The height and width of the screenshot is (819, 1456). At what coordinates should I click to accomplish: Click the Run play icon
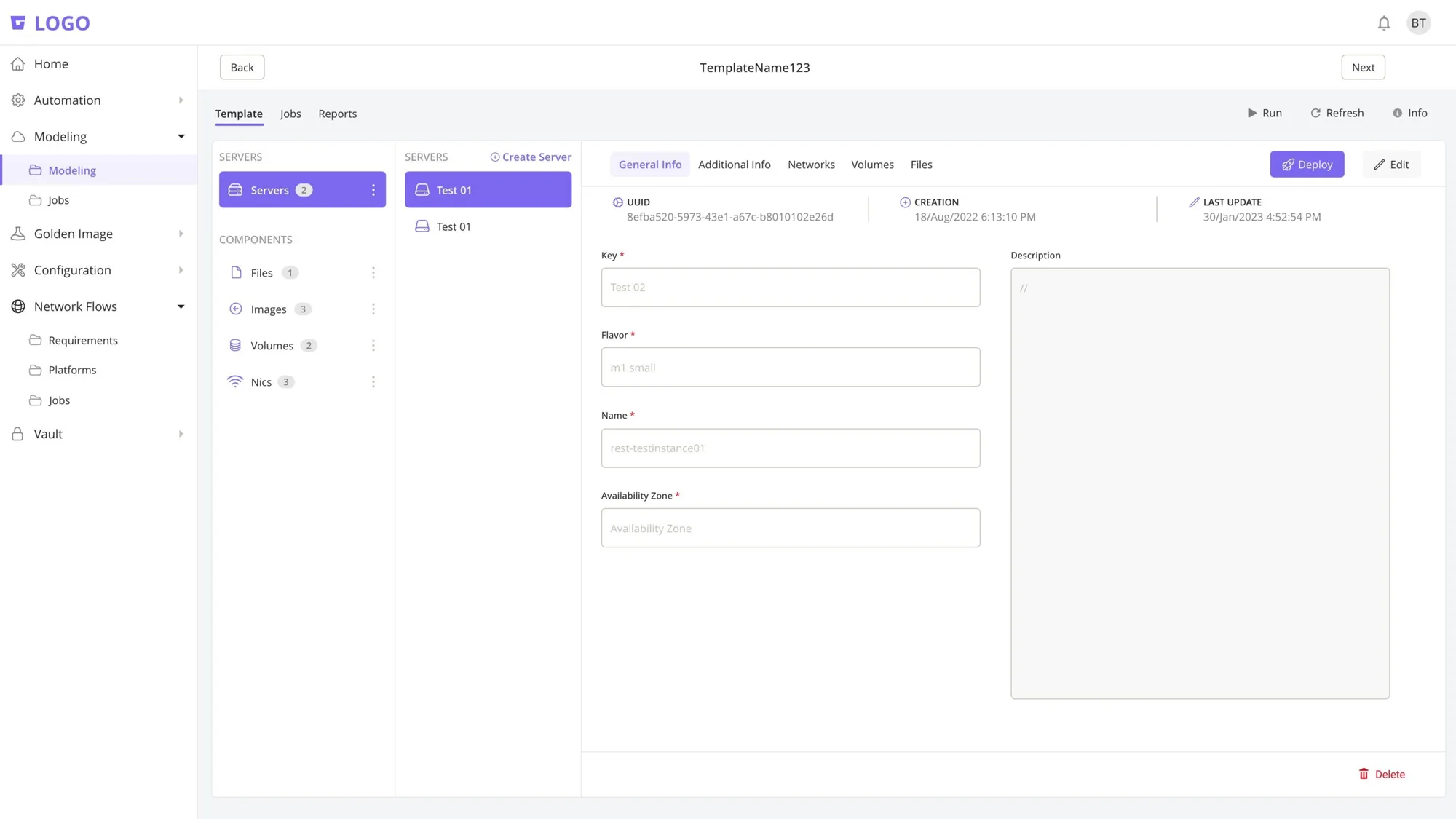click(x=1252, y=114)
